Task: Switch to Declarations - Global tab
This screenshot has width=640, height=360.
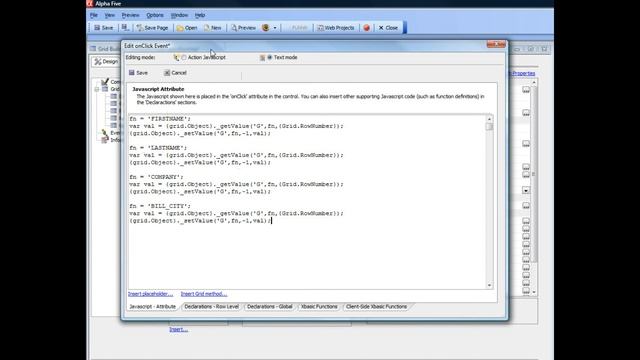Action: (x=269, y=307)
